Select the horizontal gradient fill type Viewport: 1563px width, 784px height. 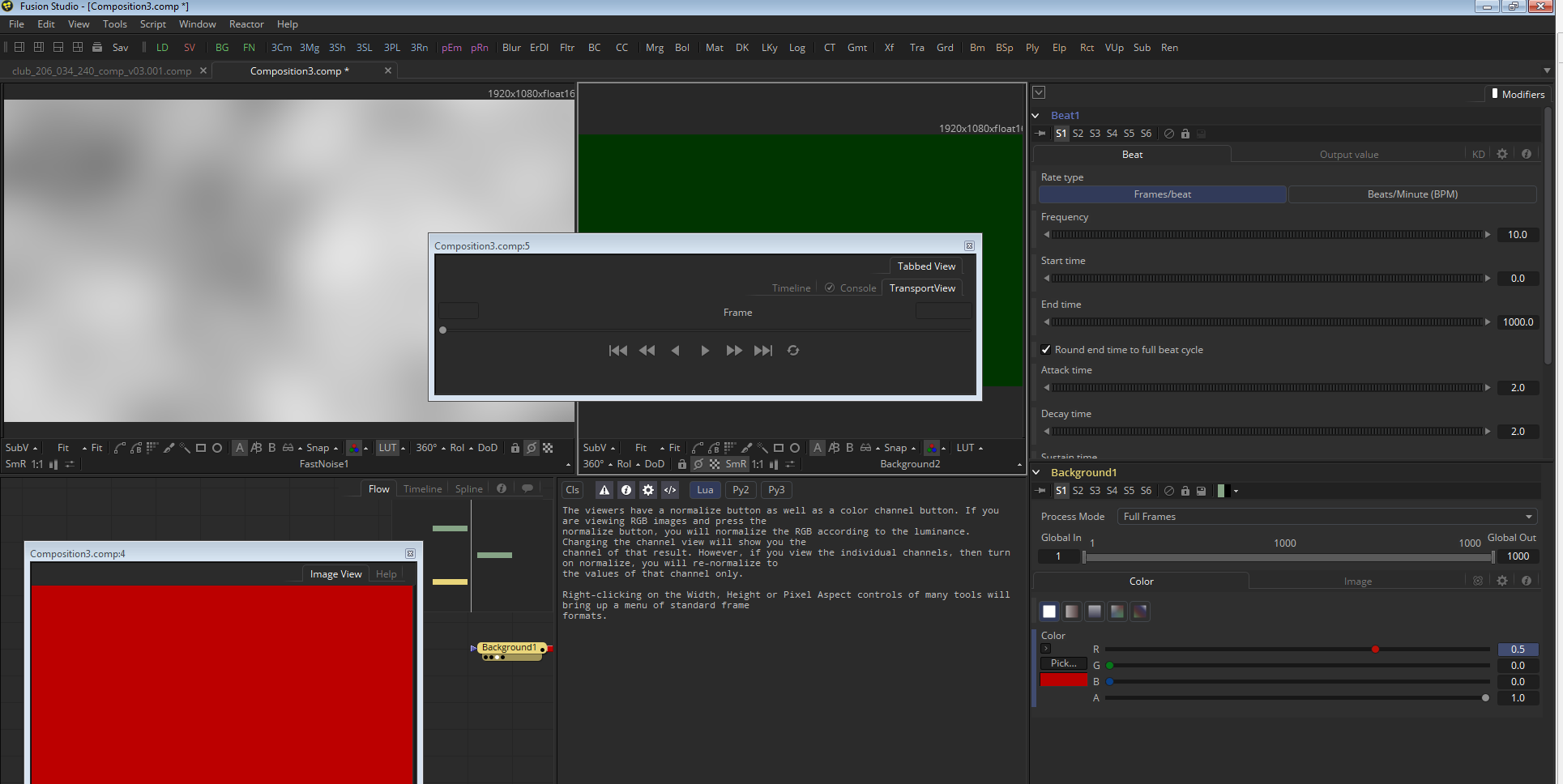pyautogui.click(x=1072, y=611)
